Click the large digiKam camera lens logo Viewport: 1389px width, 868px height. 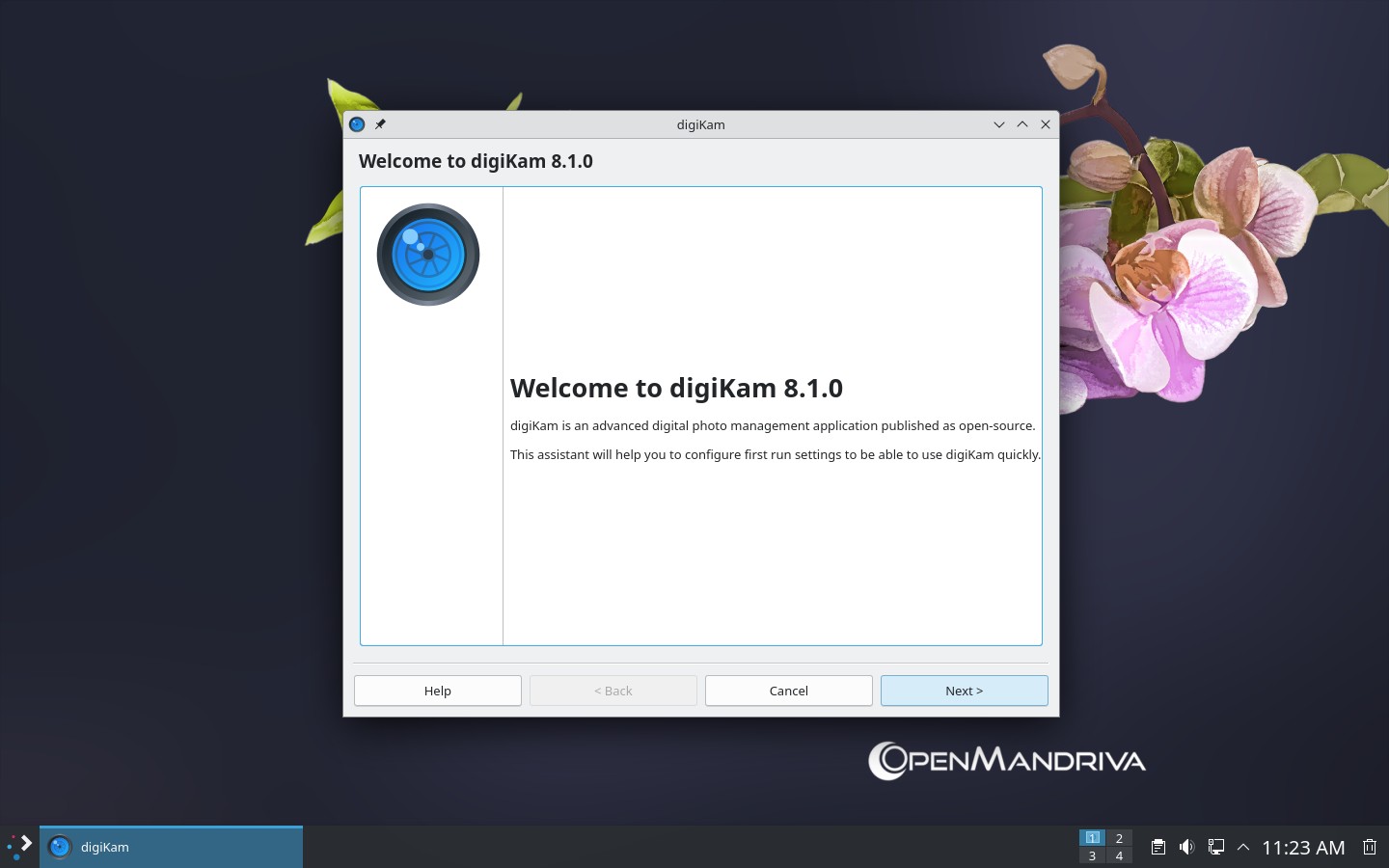(x=428, y=255)
